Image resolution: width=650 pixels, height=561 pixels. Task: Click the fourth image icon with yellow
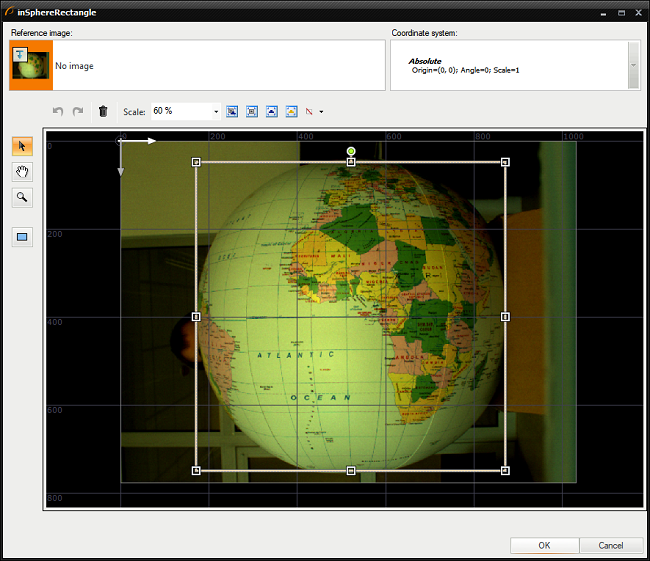point(291,111)
